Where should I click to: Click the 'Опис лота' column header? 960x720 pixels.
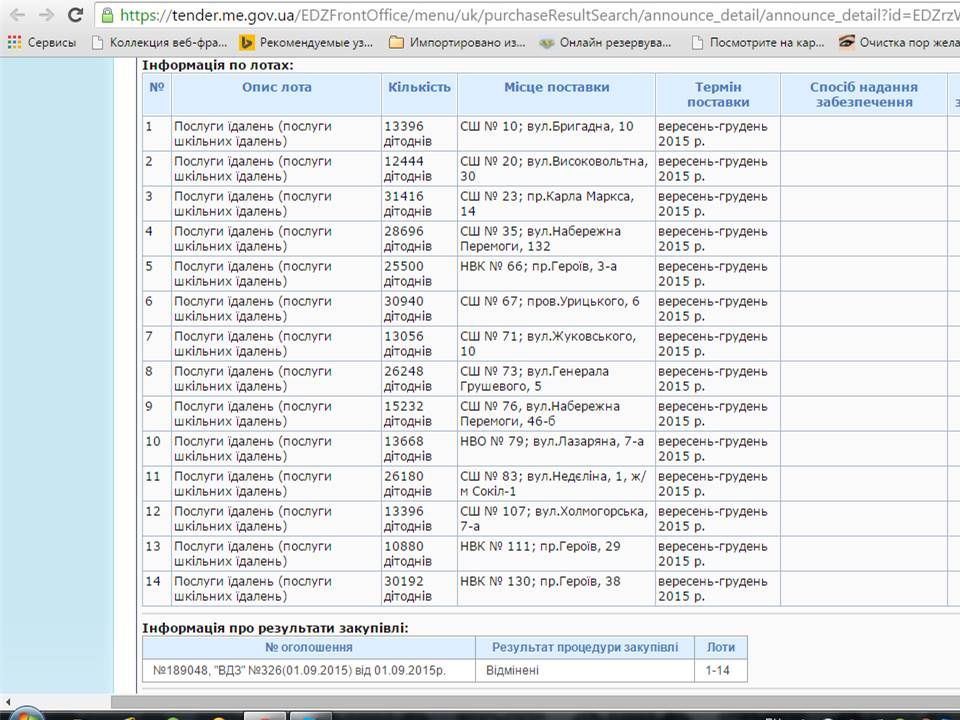(x=276, y=87)
